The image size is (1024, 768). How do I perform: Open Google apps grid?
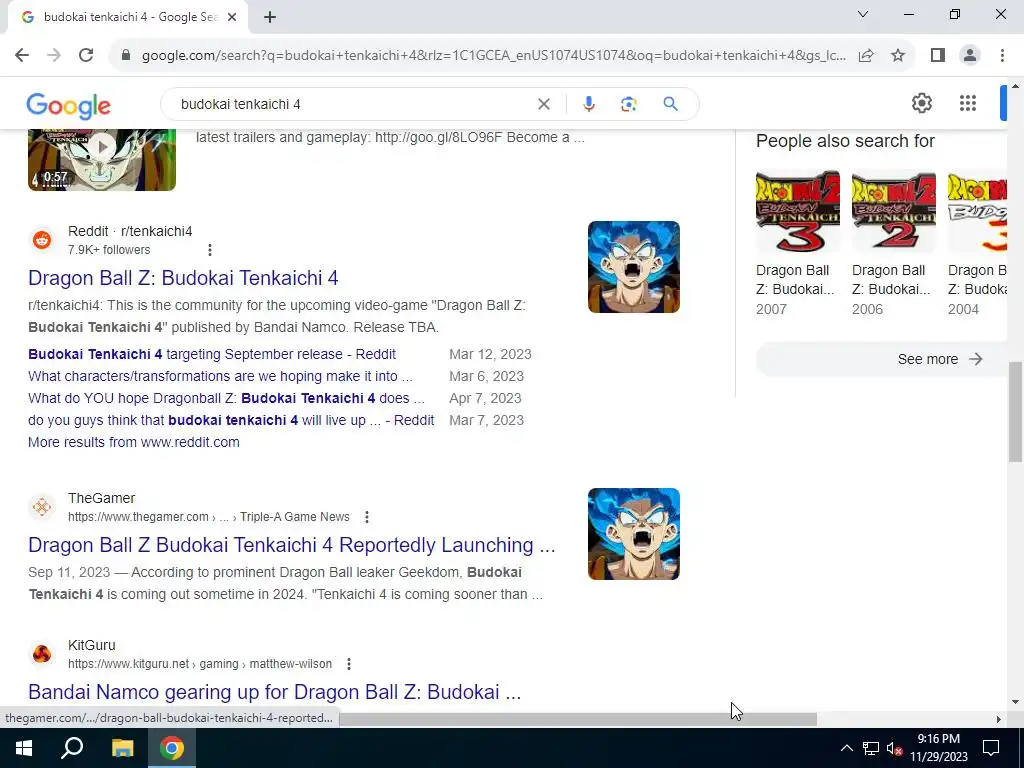[x=968, y=103]
